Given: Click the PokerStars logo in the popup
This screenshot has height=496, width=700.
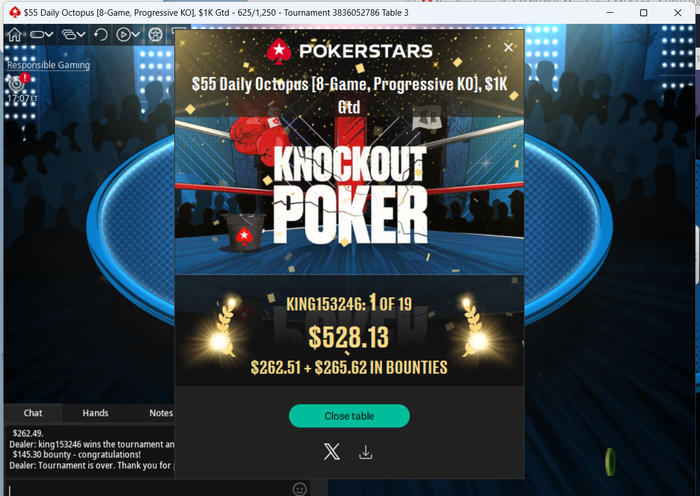Looking at the screenshot, I should coord(350,51).
